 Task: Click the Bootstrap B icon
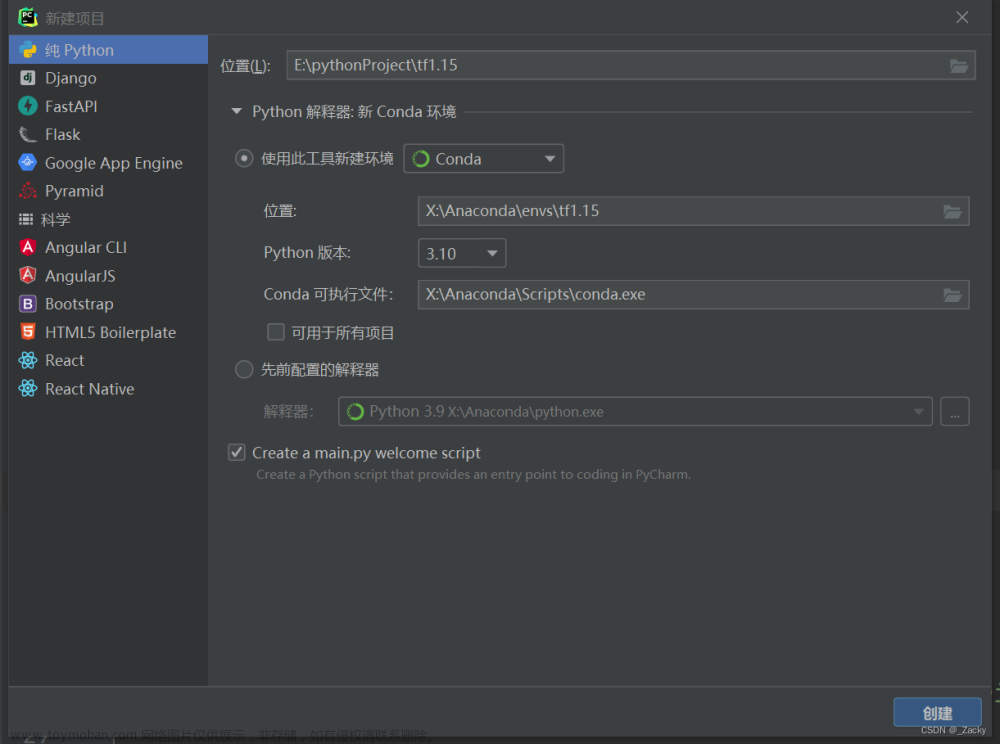tap(27, 303)
